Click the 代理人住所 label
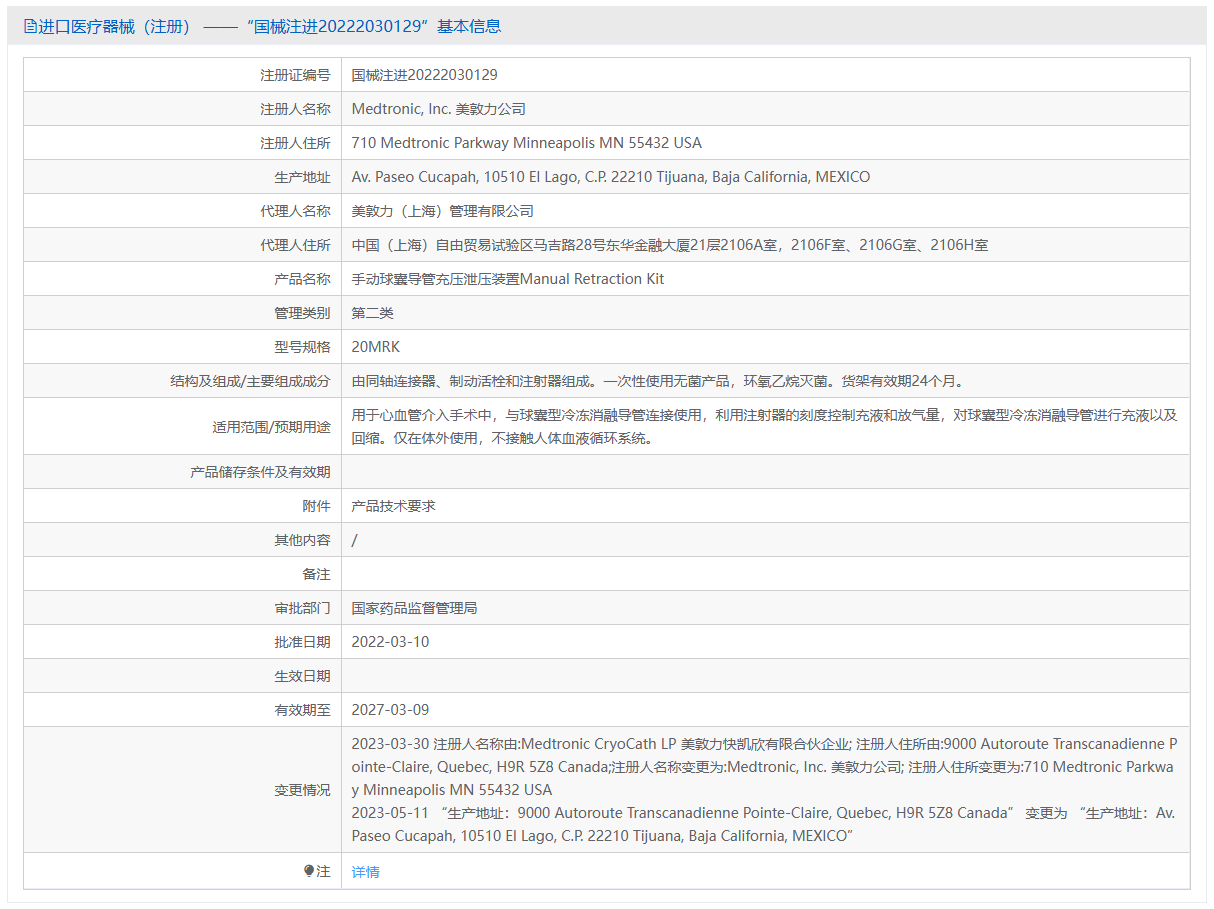1214x909 pixels. tap(295, 245)
